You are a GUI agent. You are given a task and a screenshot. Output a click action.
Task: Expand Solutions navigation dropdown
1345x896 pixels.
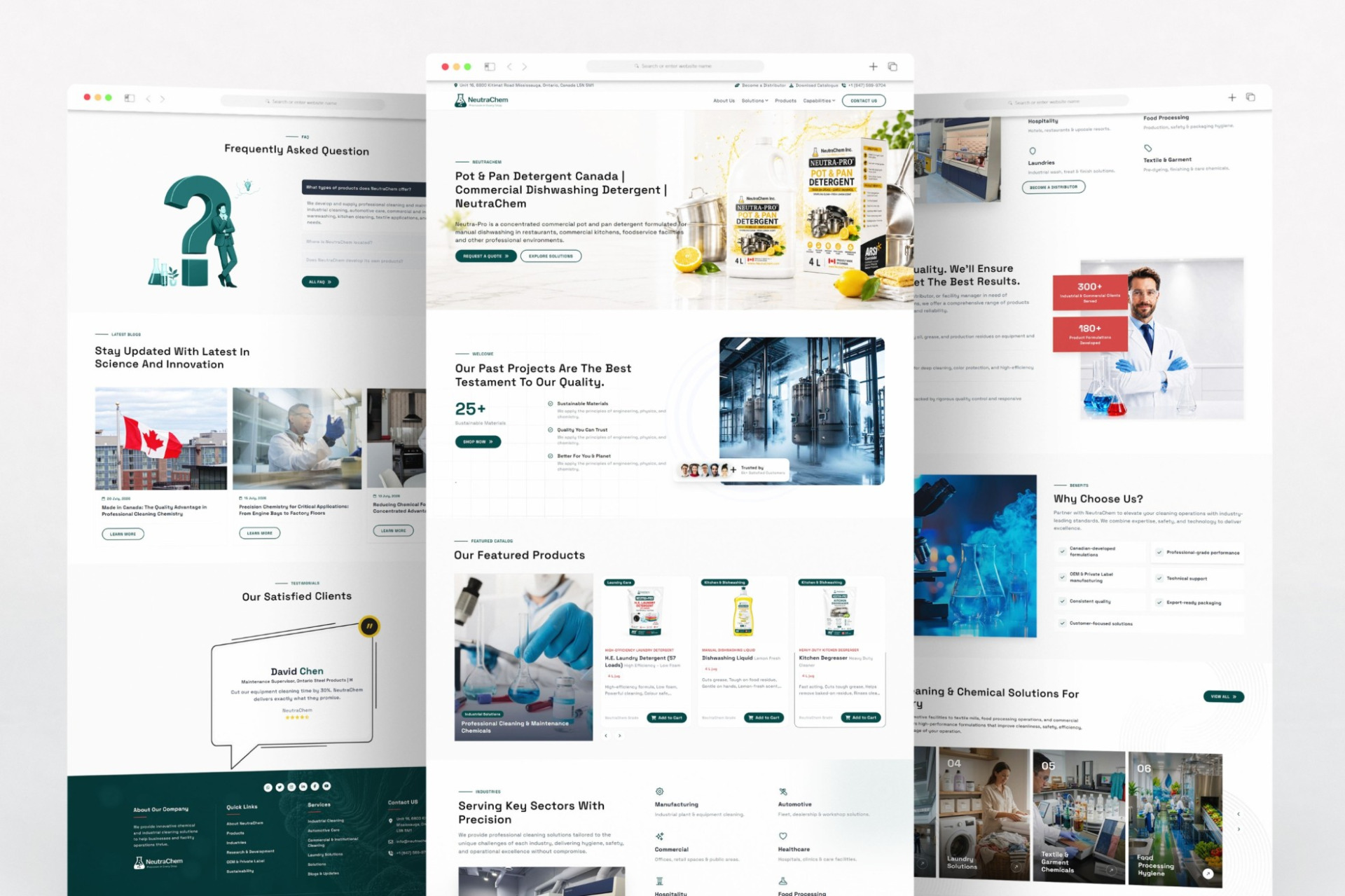tap(754, 101)
